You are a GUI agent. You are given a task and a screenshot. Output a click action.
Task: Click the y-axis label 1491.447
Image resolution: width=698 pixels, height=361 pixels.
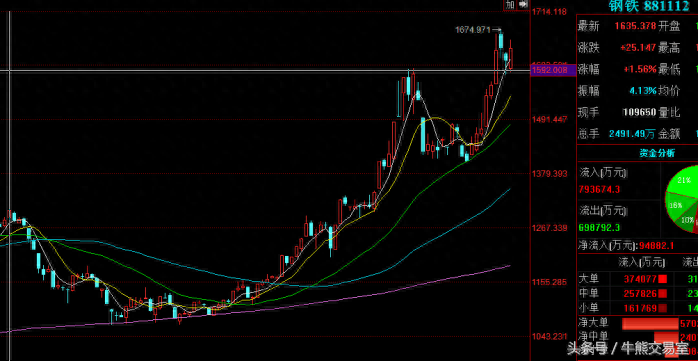549,119
